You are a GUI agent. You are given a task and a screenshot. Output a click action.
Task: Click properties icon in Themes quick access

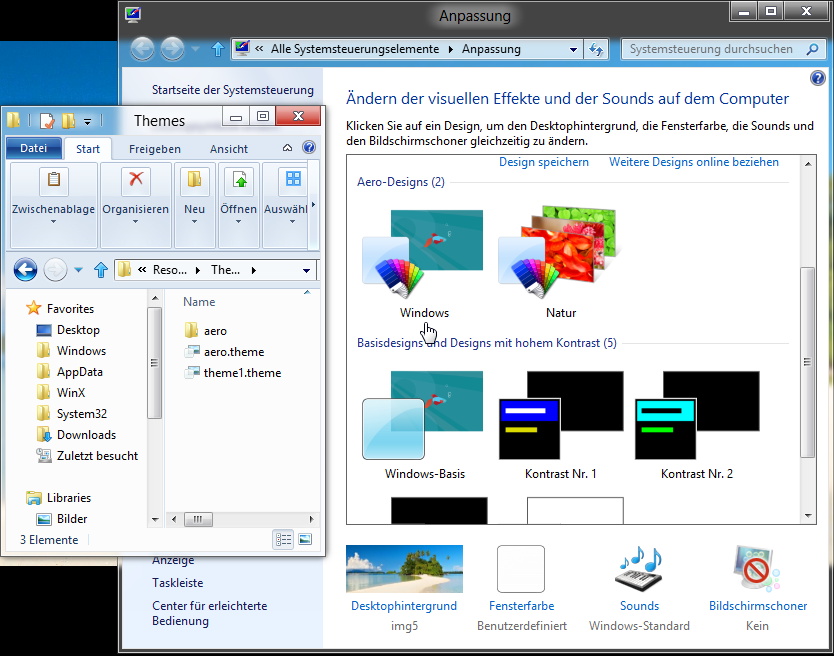[x=47, y=121]
